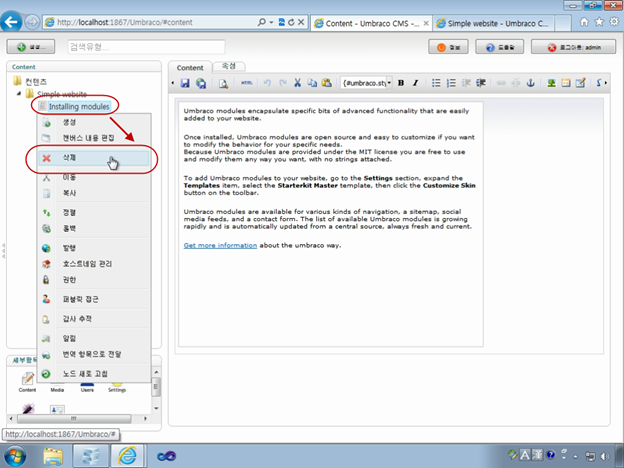624x468 pixels.
Task: Click the Insert image icon
Action: point(551,83)
